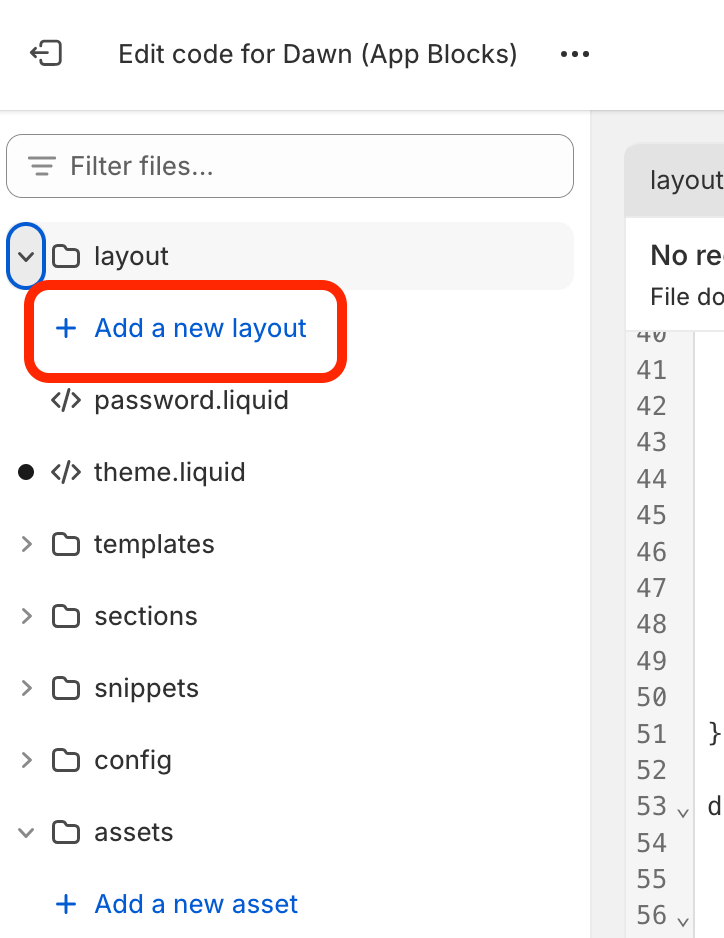
Task: Open the more options menu
Action: [x=575, y=54]
